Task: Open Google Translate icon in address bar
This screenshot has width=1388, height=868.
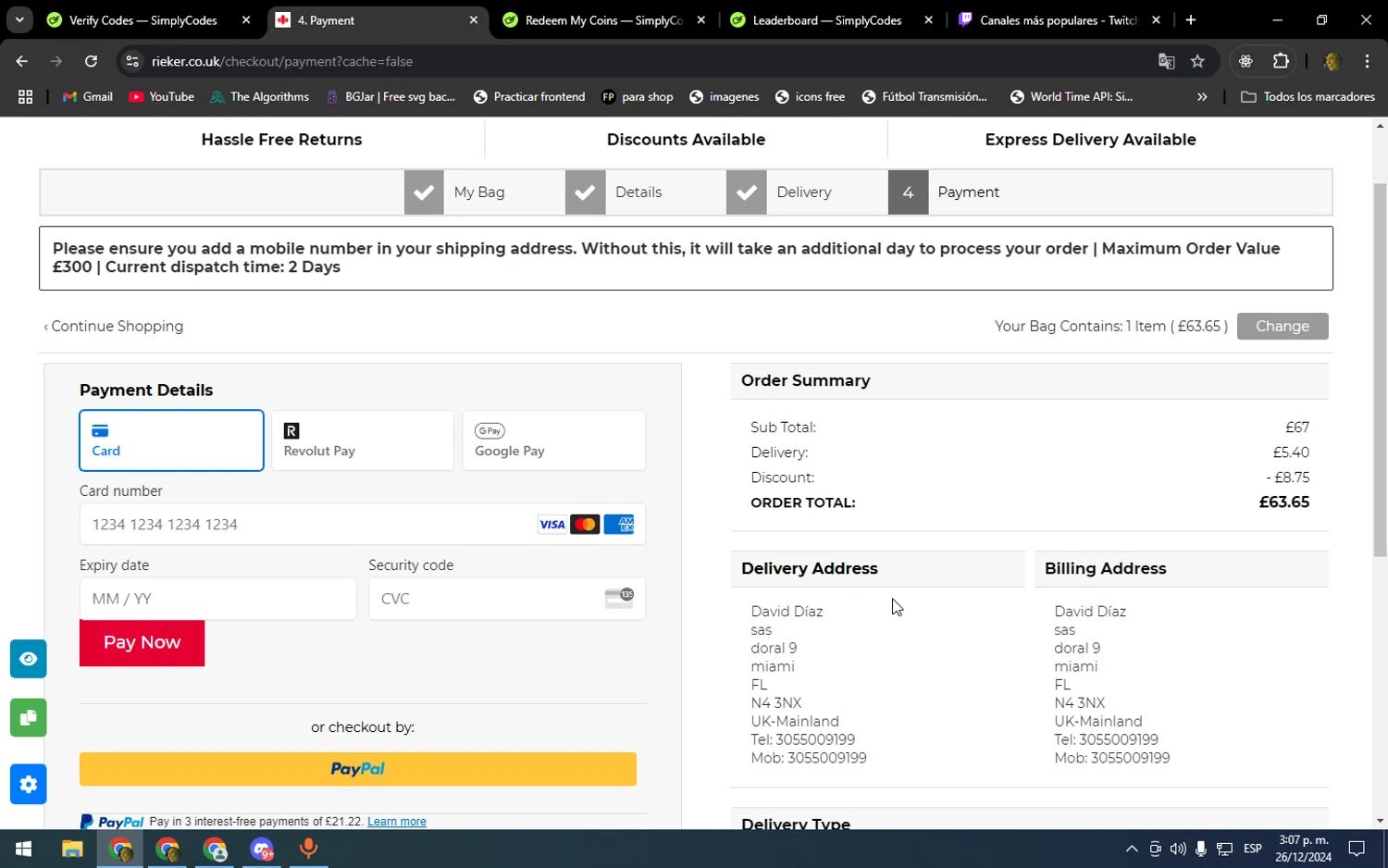Action: point(1166,61)
